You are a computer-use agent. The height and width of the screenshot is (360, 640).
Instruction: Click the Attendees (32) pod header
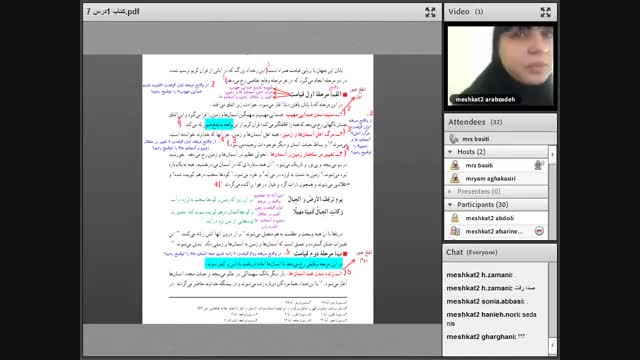(x=500, y=122)
